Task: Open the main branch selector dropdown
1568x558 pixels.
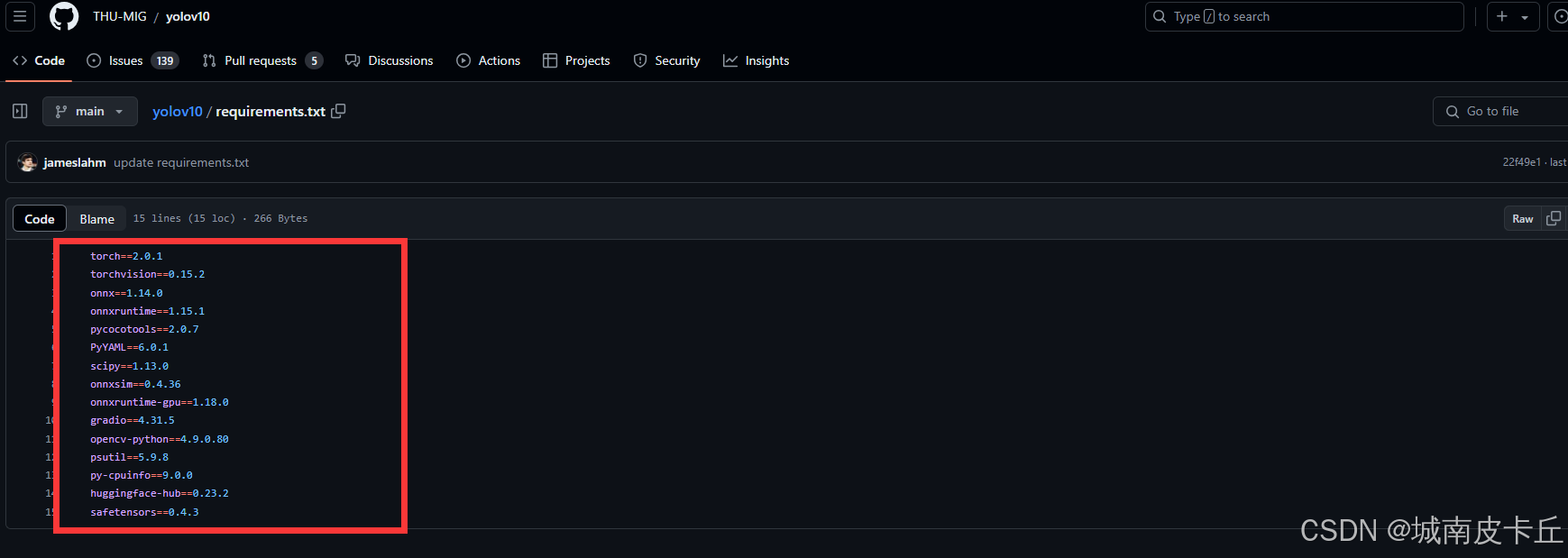Action: coord(90,111)
